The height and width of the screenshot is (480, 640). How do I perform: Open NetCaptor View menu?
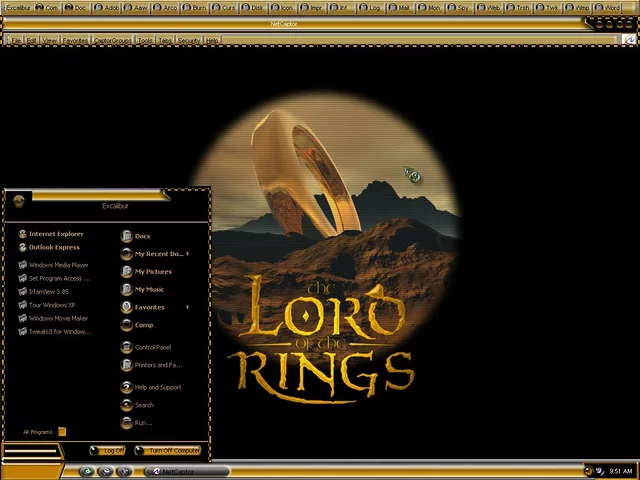click(49, 40)
